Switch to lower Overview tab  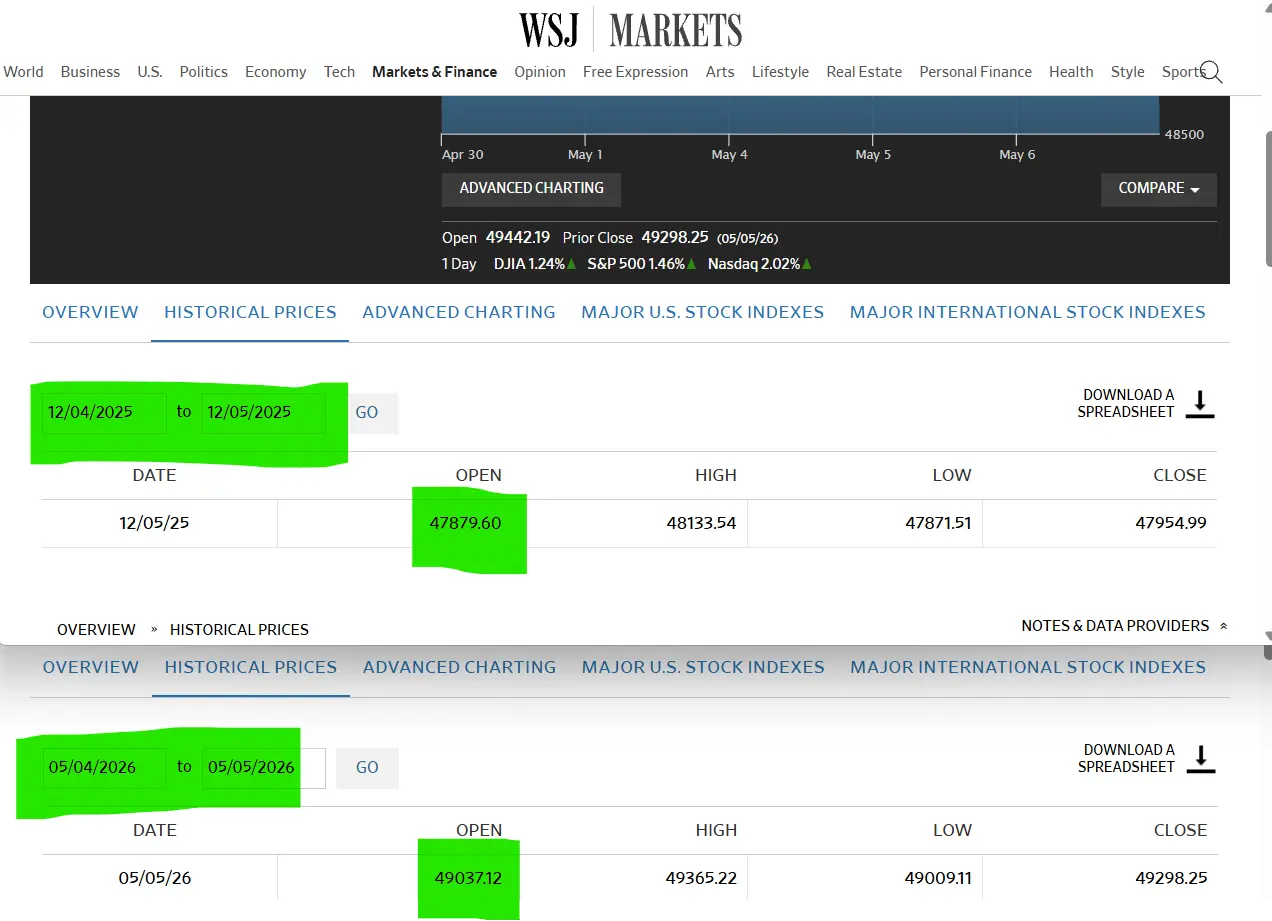[91, 667]
